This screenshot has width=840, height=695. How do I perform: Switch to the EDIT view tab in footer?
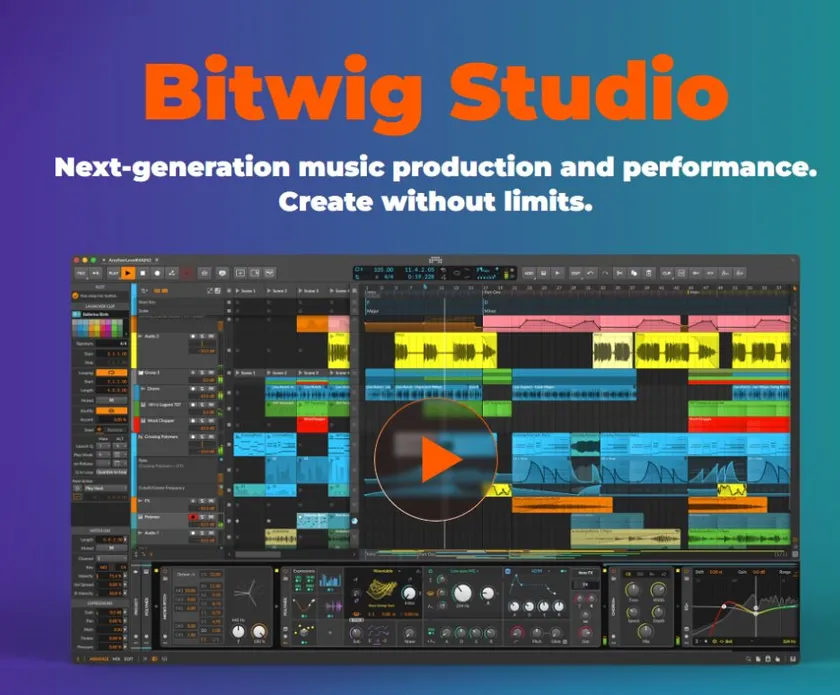pyautogui.click(x=129, y=659)
